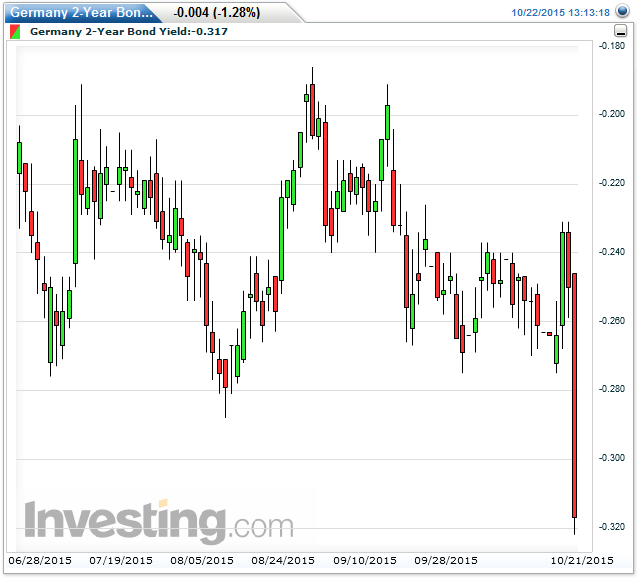Image resolution: width=639 pixels, height=578 pixels.
Task: Click the -0.280 y-axis label
Action: (x=612, y=388)
